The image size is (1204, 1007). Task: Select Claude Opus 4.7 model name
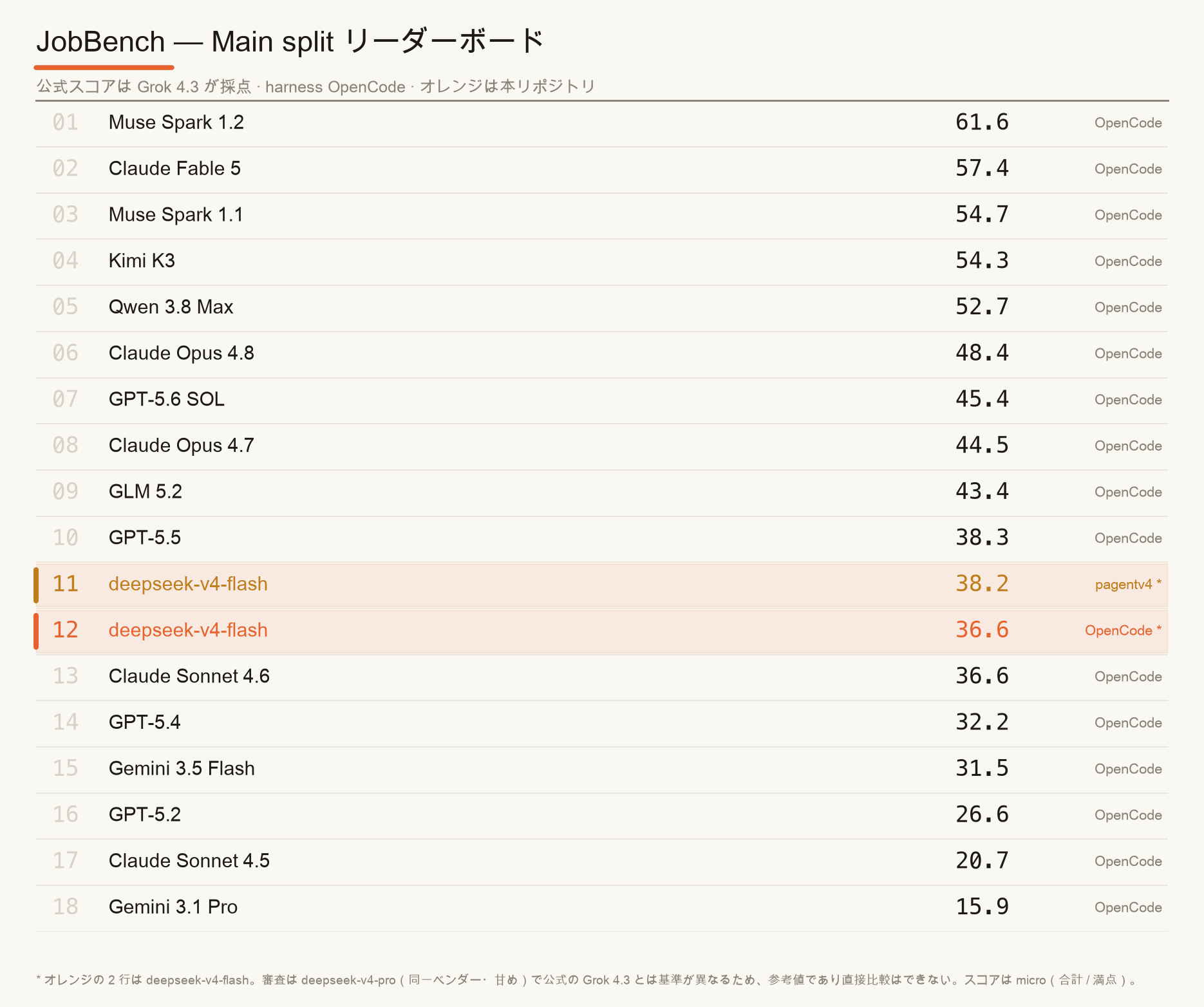[182, 446]
